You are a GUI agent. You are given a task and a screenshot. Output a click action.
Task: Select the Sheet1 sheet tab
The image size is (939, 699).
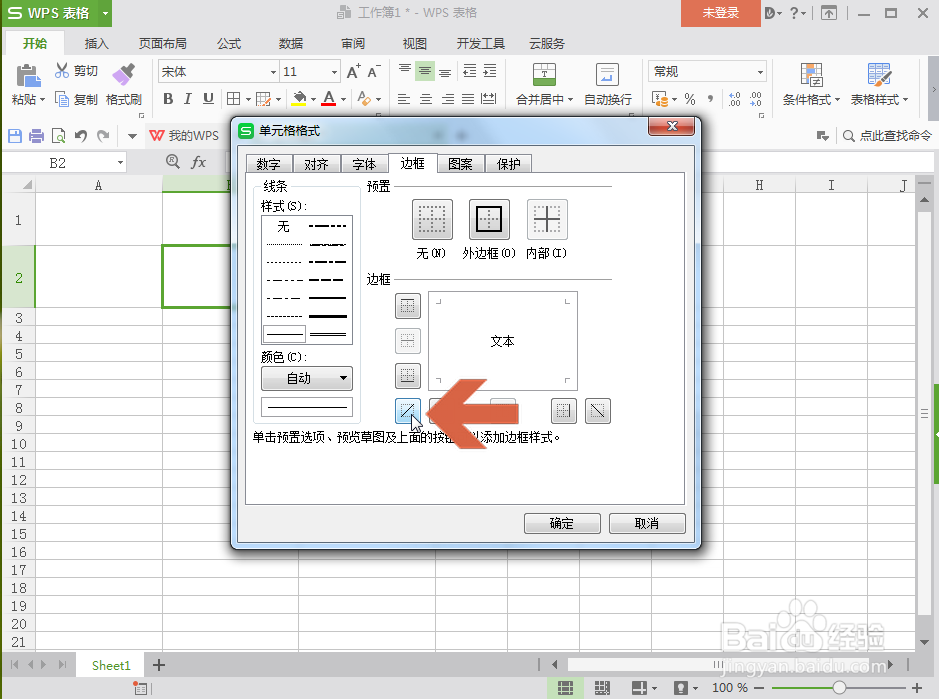tap(111, 665)
